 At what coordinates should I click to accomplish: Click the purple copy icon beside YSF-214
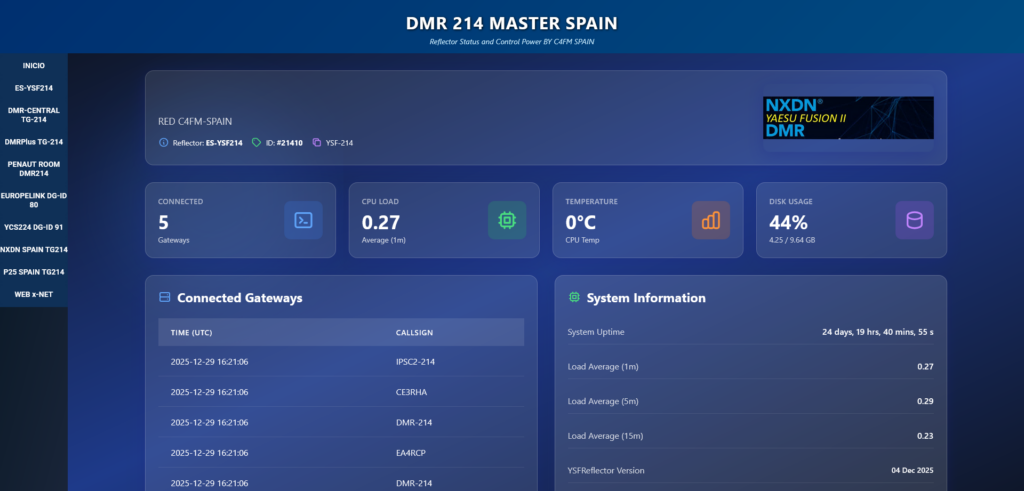(x=317, y=143)
